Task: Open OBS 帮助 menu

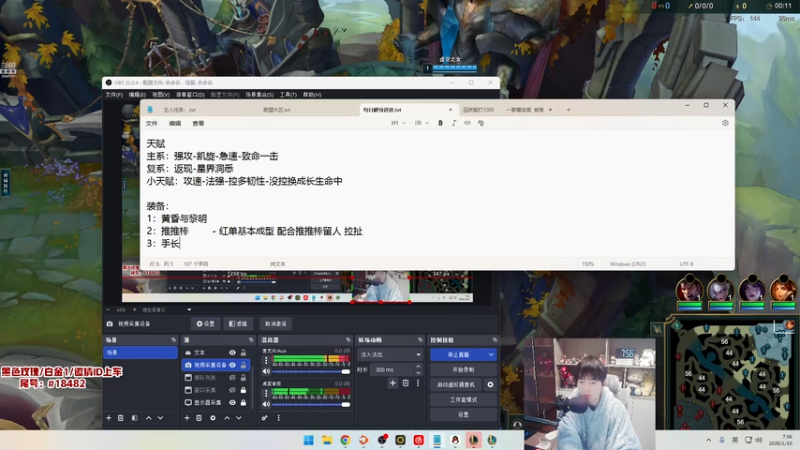Action: [312, 95]
